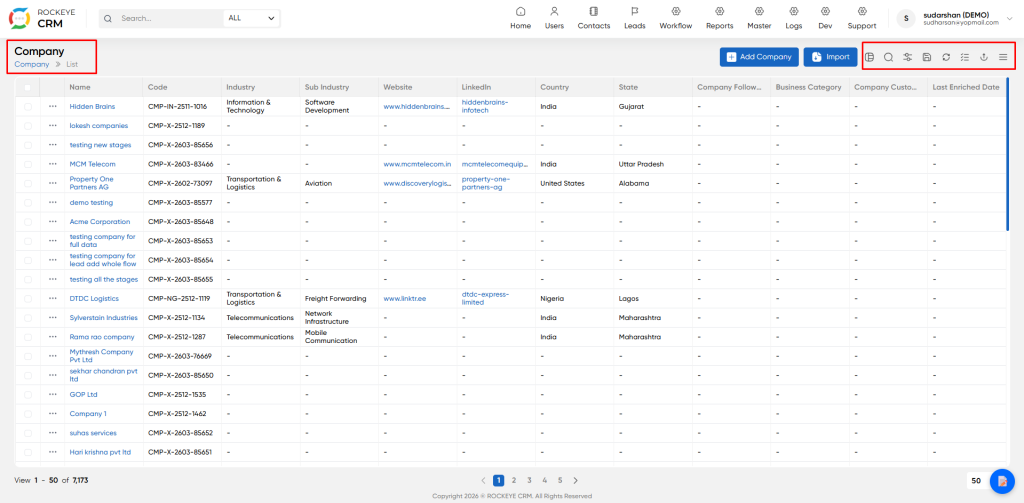This screenshot has width=1024, height=503.
Task: Open the Hidden Brains company link
Action: pyautogui.click(x=92, y=106)
